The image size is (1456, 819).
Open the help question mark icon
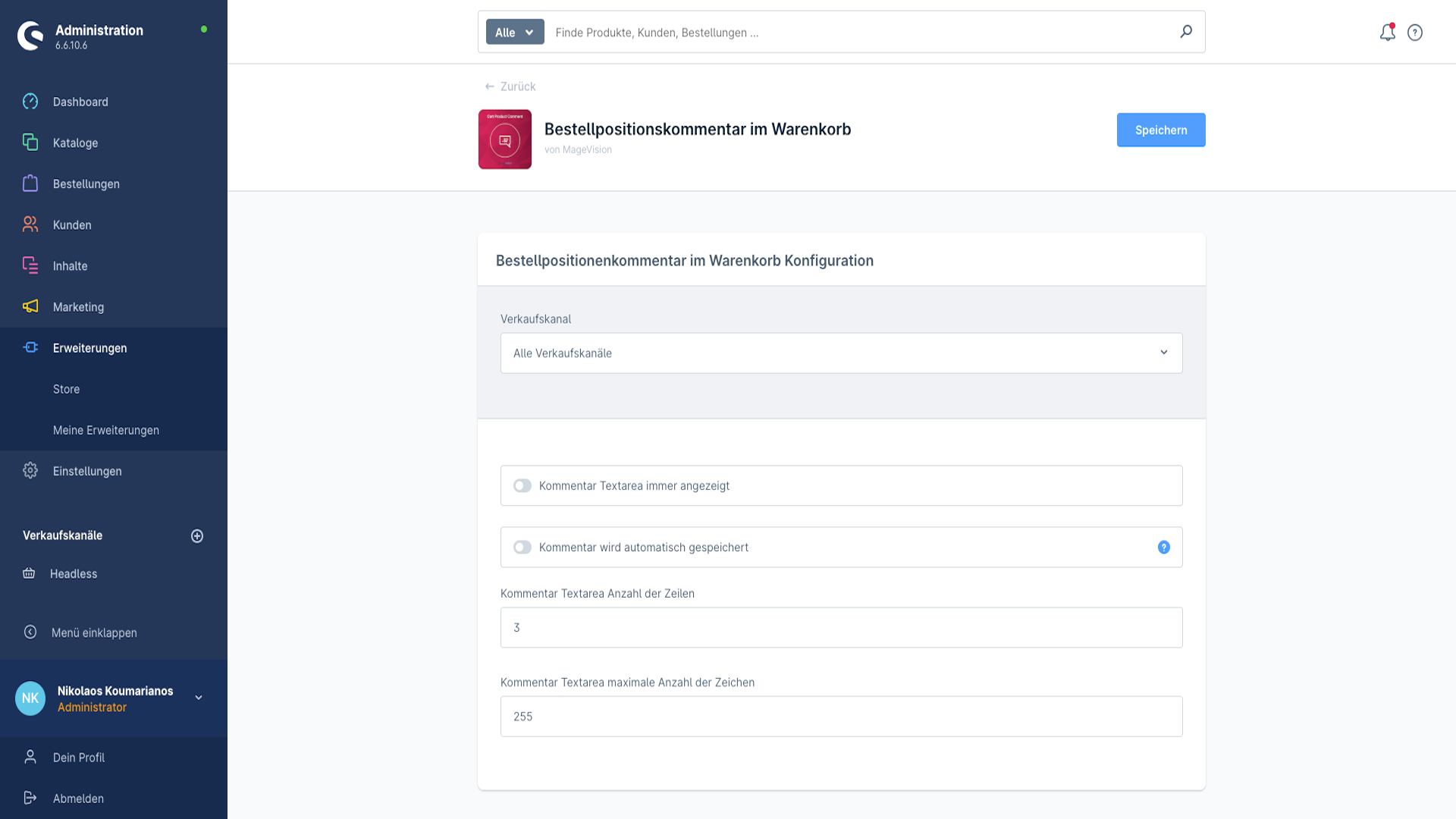(1415, 33)
